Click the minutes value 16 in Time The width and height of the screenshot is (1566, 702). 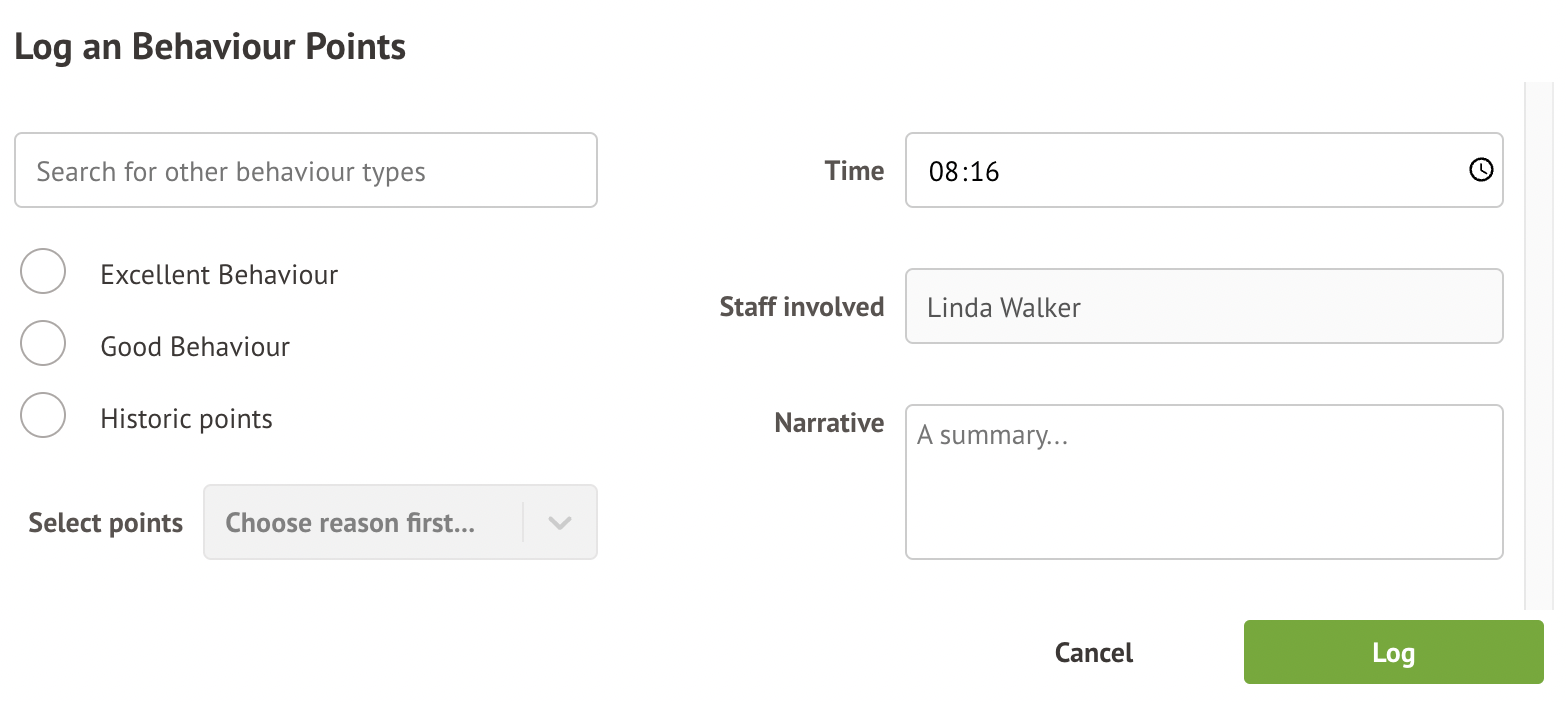click(985, 172)
